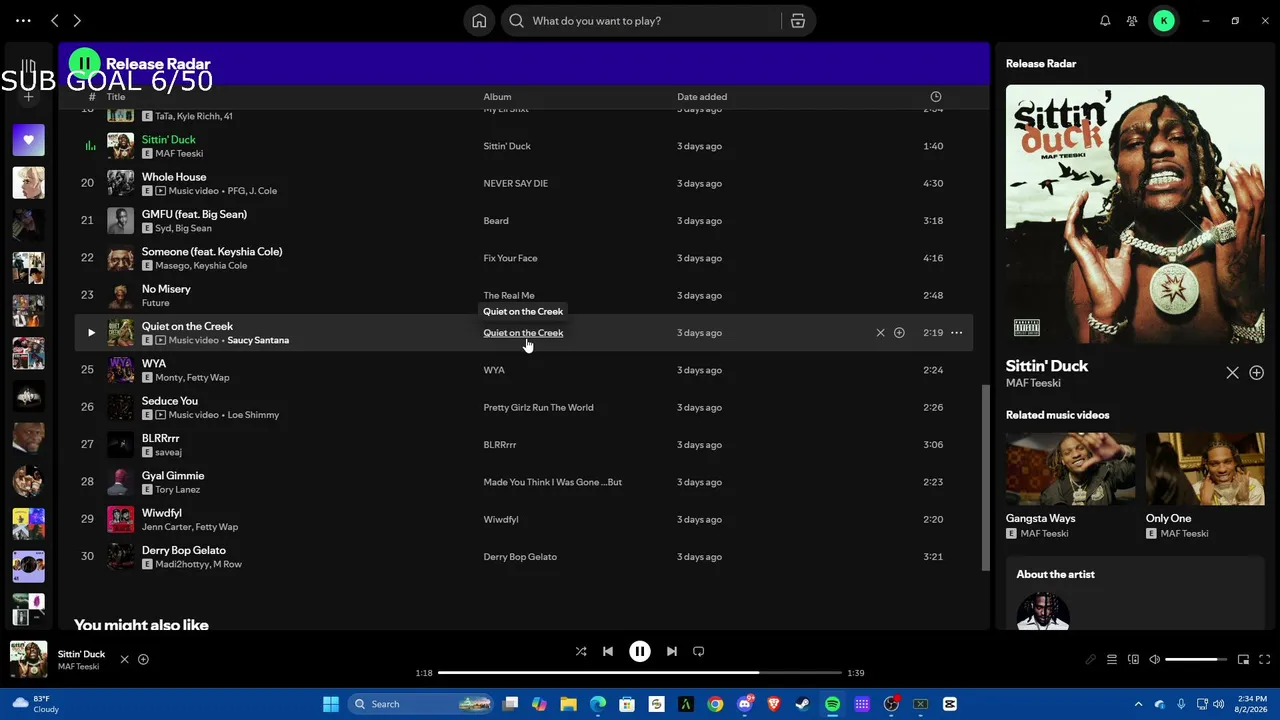Open Spotify from the Windows taskbar
The height and width of the screenshot is (720, 1280).
pyautogui.click(x=832, y=704)
